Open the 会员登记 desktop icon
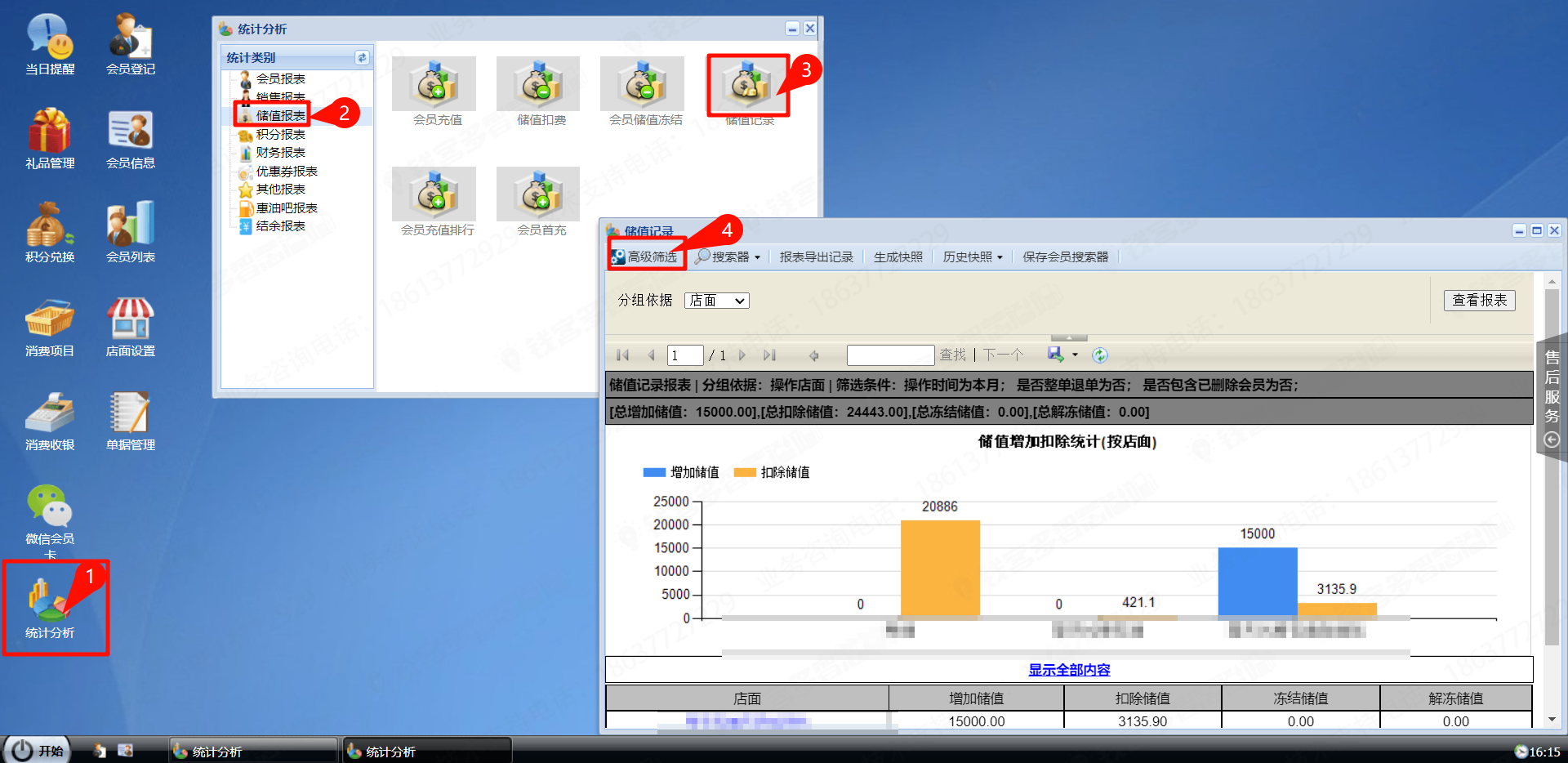This screenshot has height=763, width=1568. (x=130, y=45)
